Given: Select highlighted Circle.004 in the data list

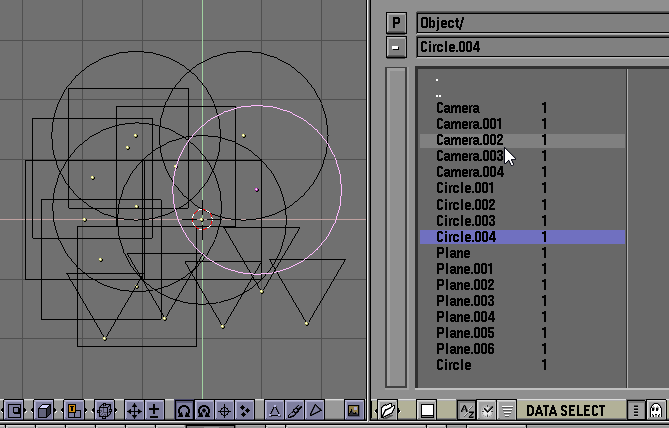Looking at the screenshot, I should (522, 237).
